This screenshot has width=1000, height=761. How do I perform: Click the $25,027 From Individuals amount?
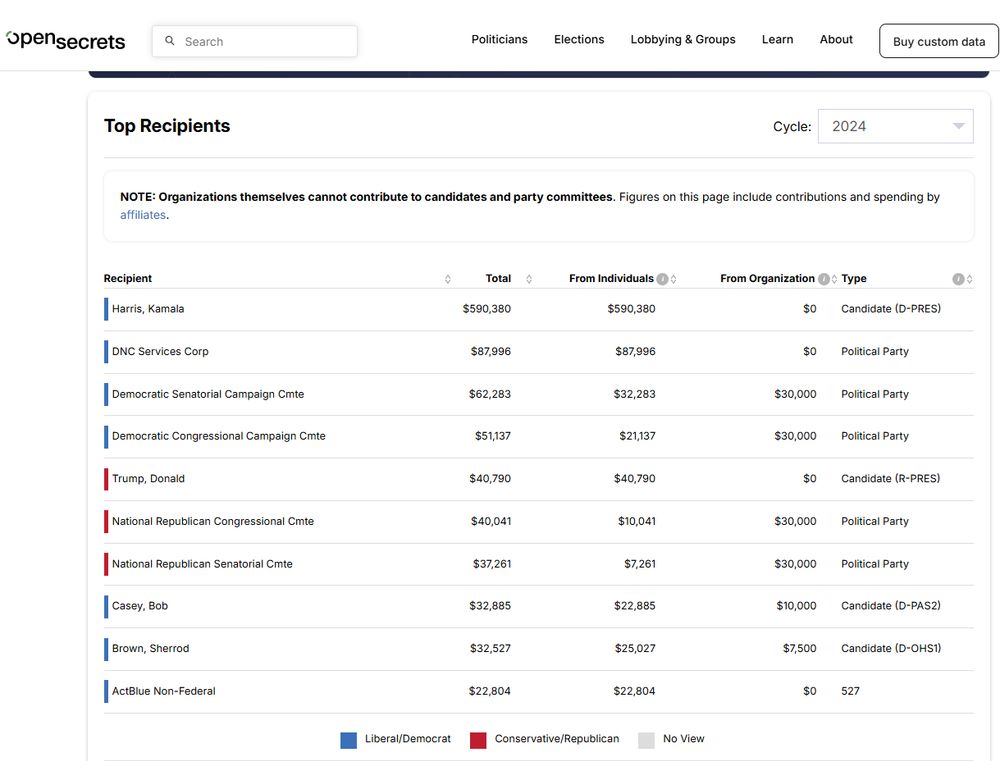coord(635,648)
